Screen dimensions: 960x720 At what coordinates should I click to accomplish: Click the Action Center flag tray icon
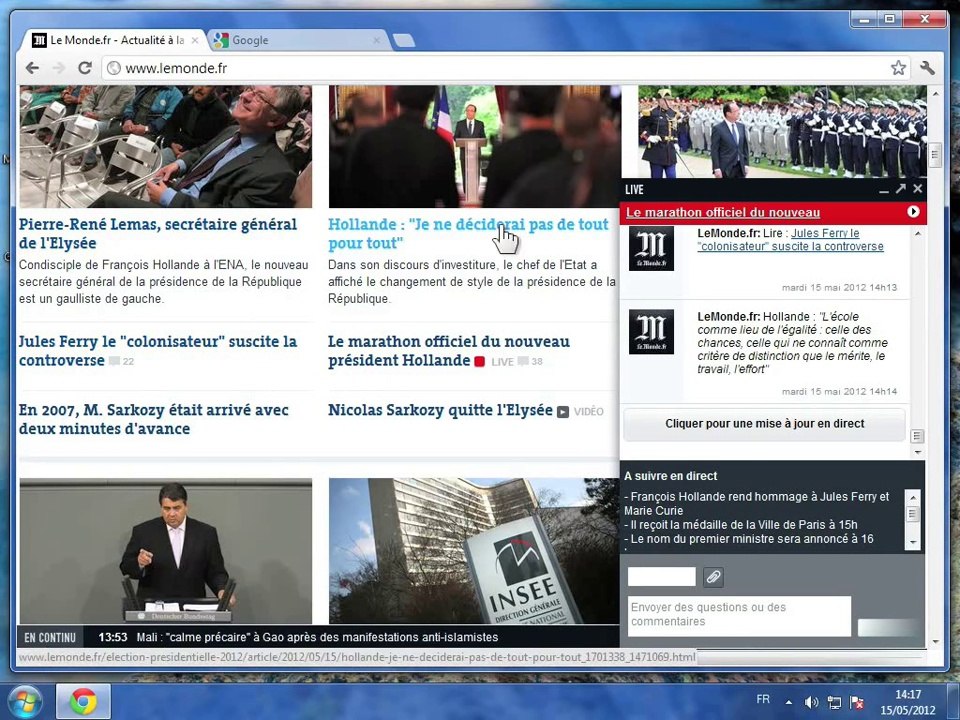point(857,702)
